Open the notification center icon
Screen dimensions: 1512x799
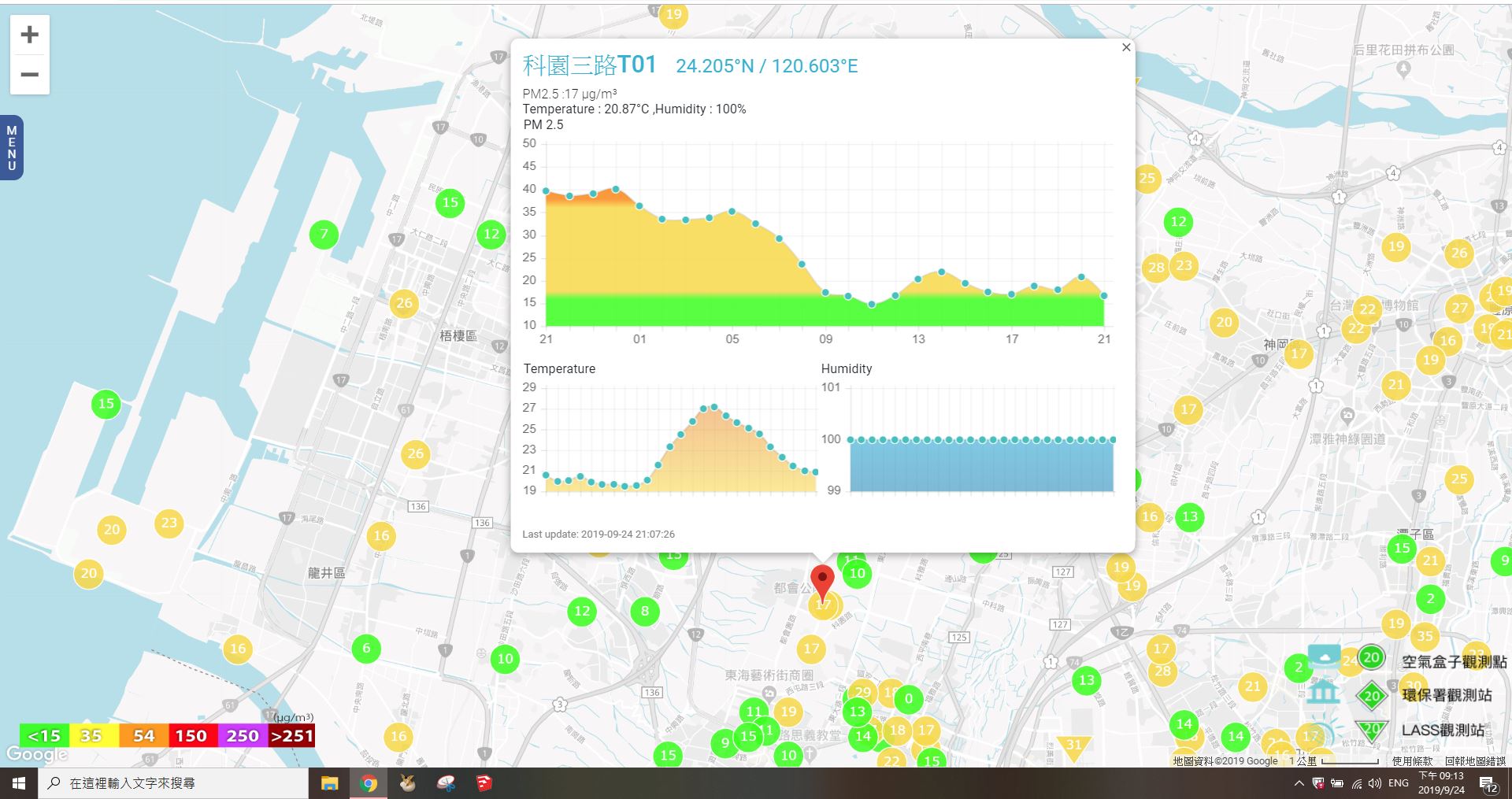click(1489, 784)
